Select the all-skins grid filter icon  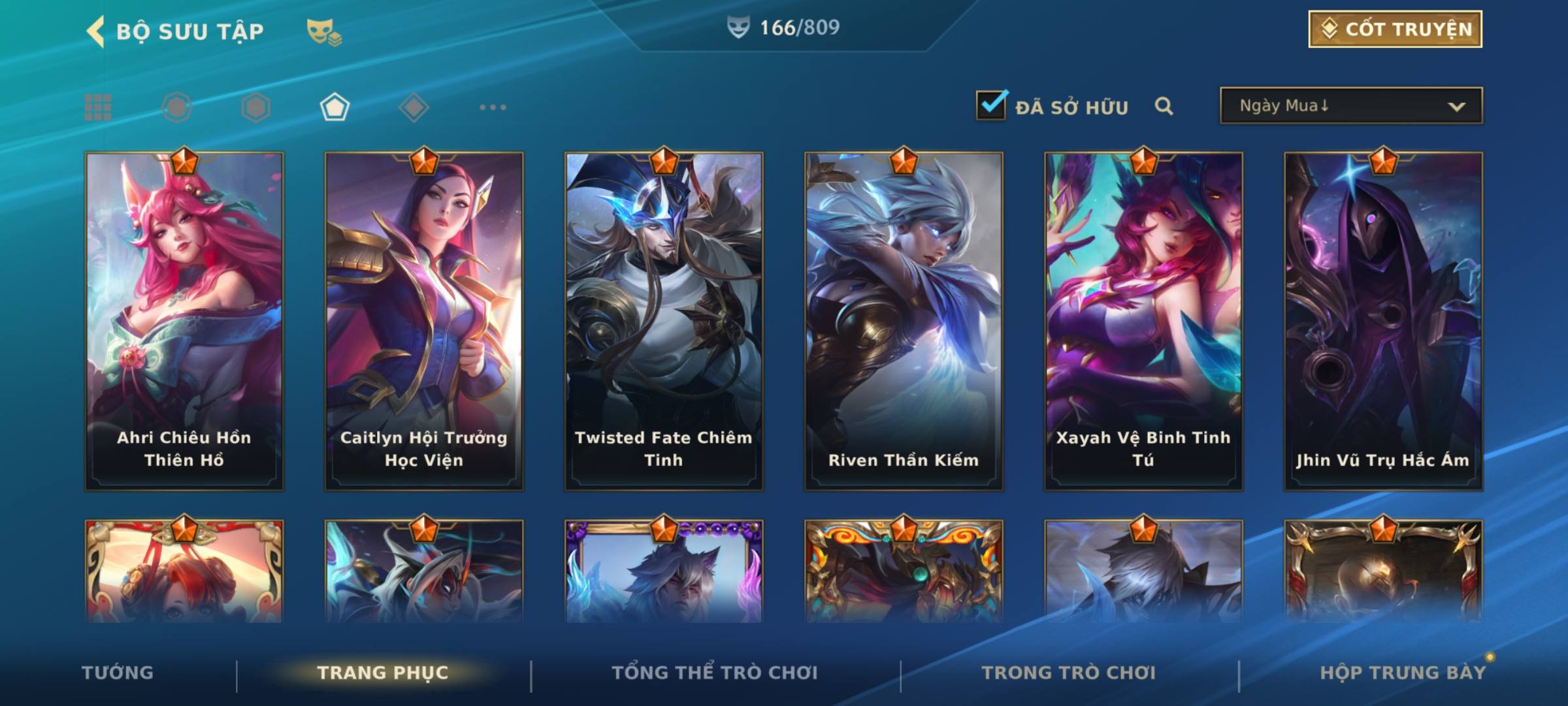(x=98, y=107)
